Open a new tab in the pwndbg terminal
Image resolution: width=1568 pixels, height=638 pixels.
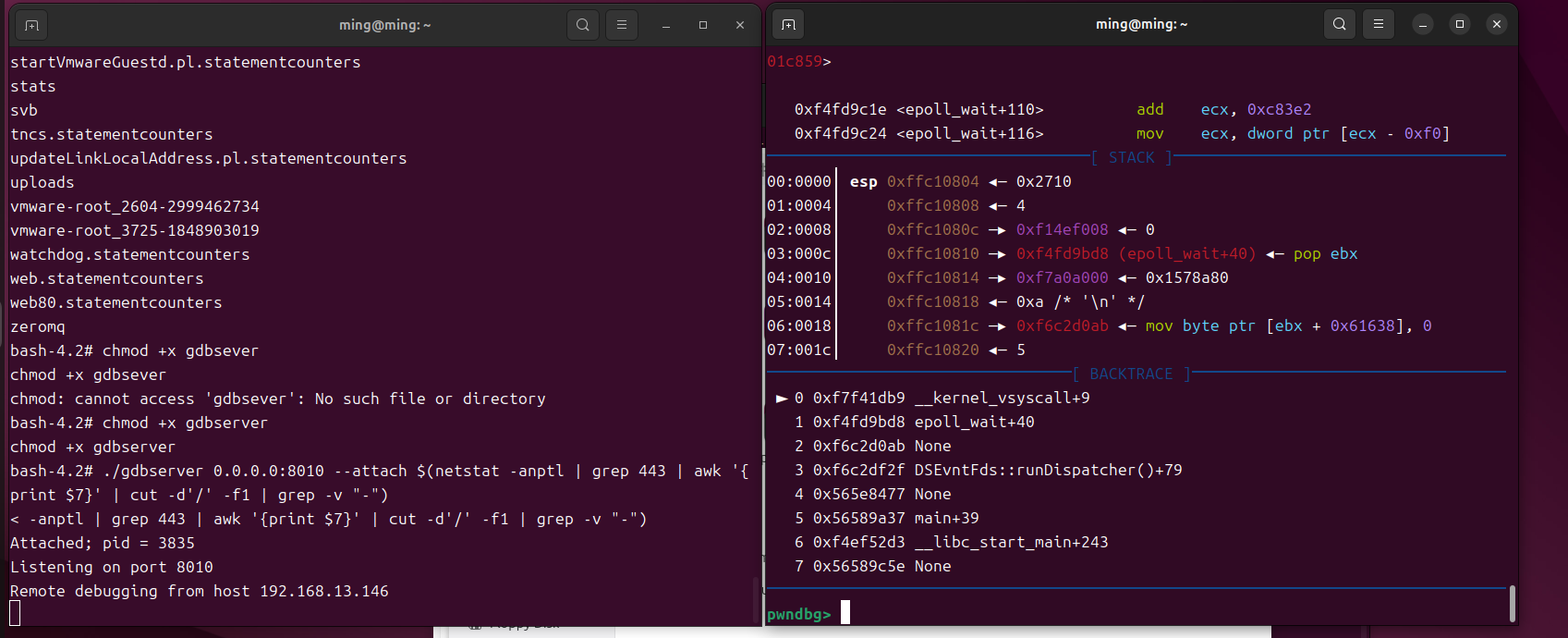788,25
